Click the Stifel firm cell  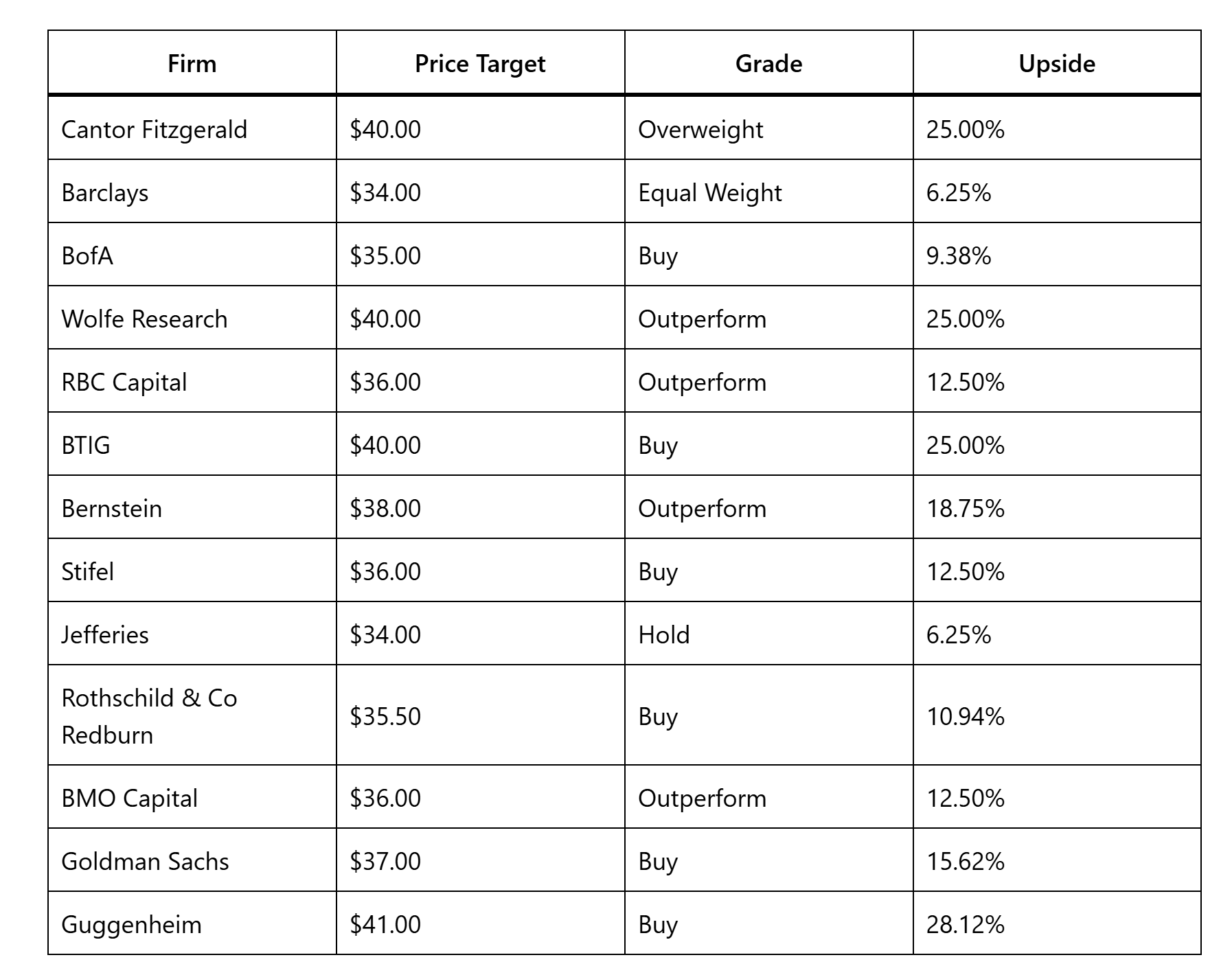point(88,572)
